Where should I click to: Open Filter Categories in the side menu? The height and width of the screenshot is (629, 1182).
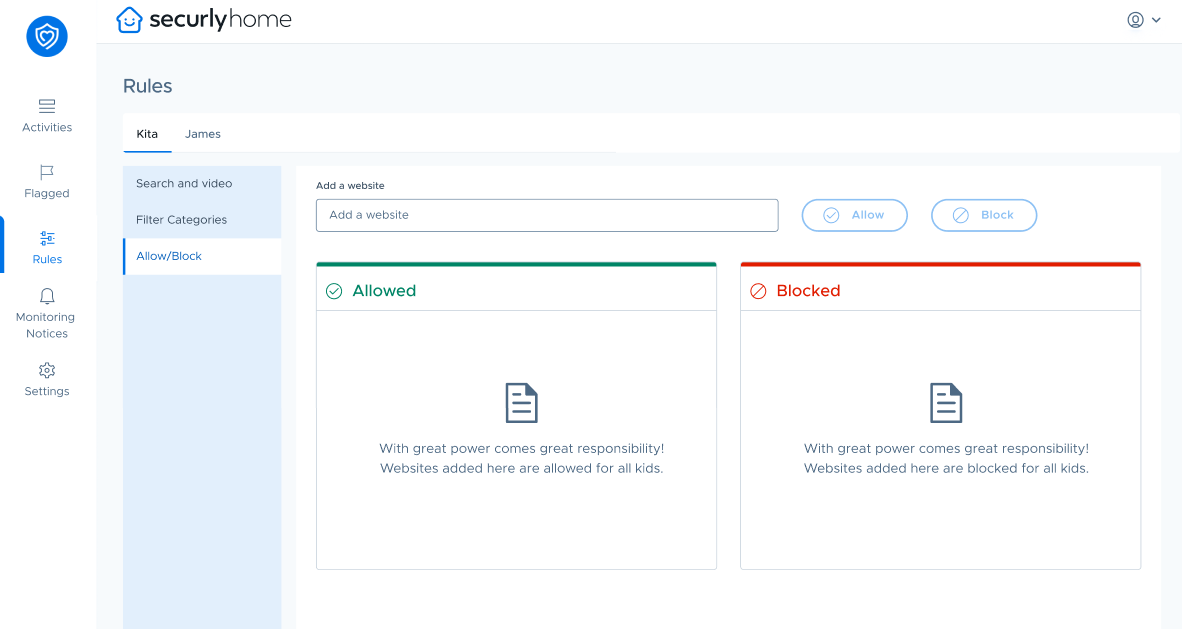click(181, 220)
